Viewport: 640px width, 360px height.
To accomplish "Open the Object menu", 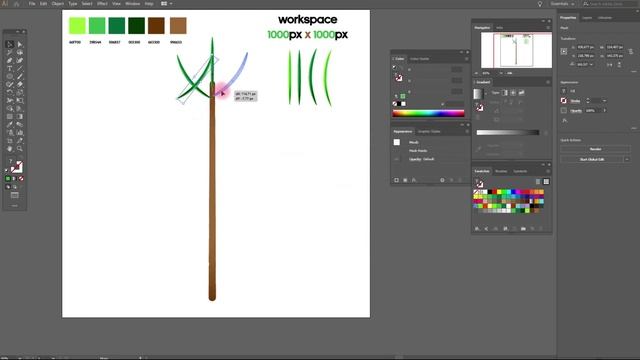I will coord(58,4).
